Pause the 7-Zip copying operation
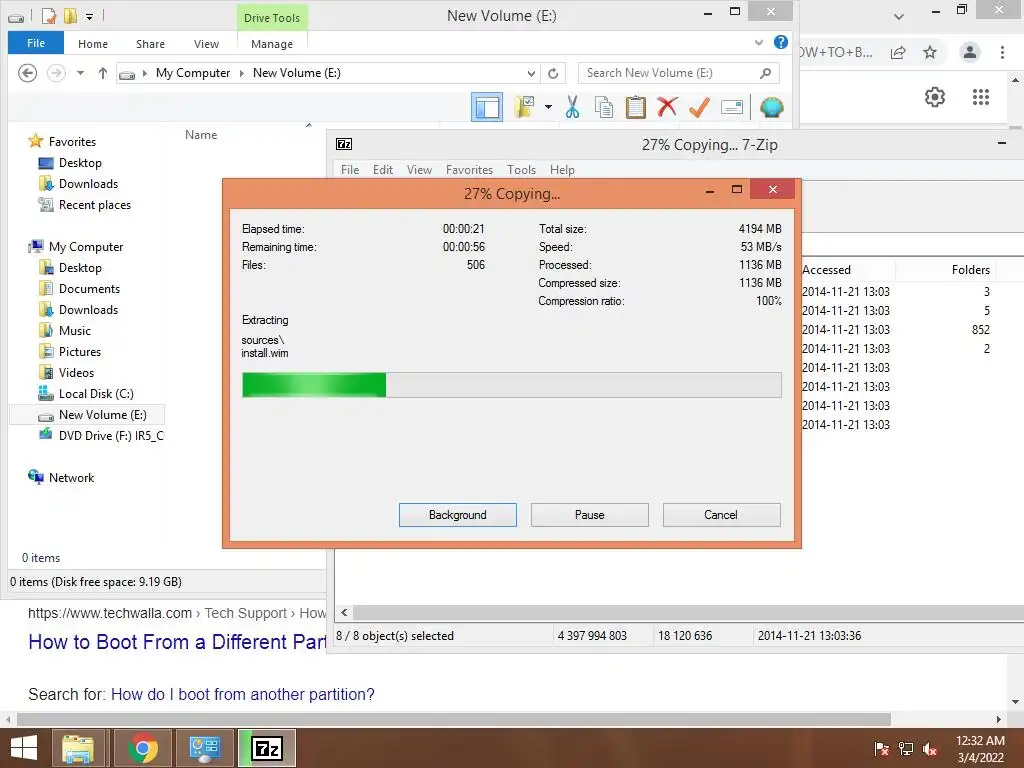Screen dimensions: 1024x768 pyautogui.click(x=590, y=515)
